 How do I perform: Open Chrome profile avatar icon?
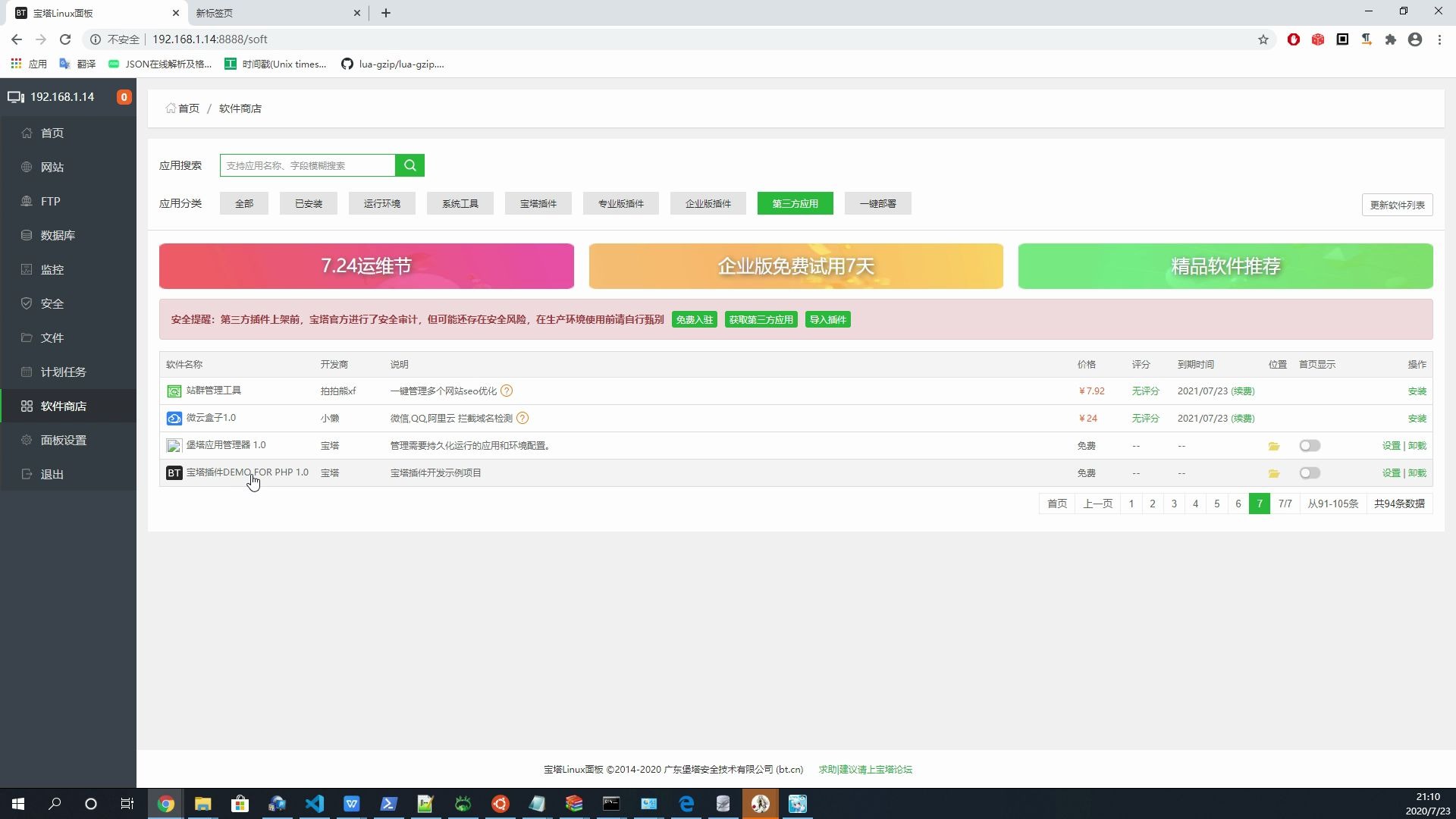pyautogui.click(x=1415, y=39)
